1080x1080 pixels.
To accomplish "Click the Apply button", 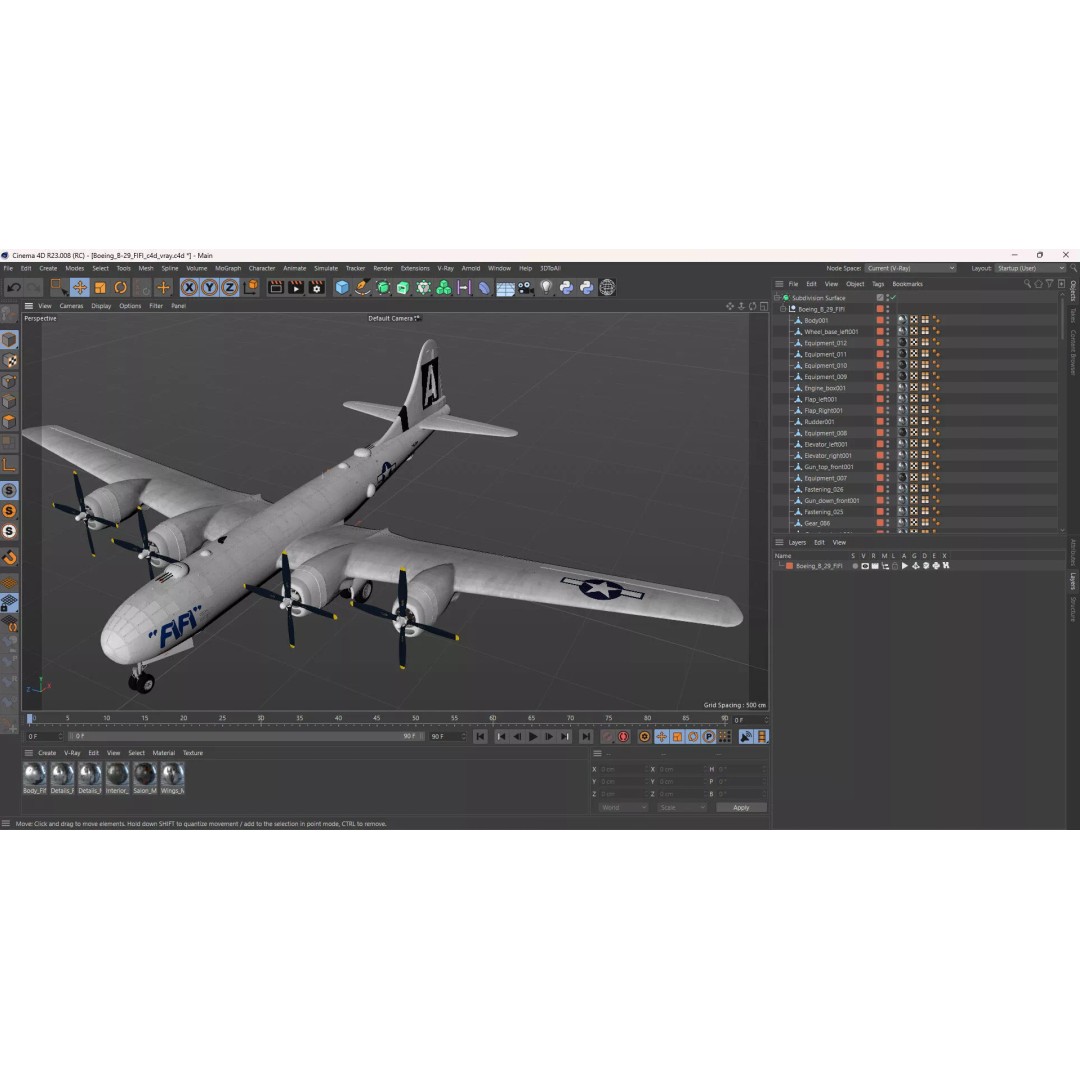I will tap(741, 808).
